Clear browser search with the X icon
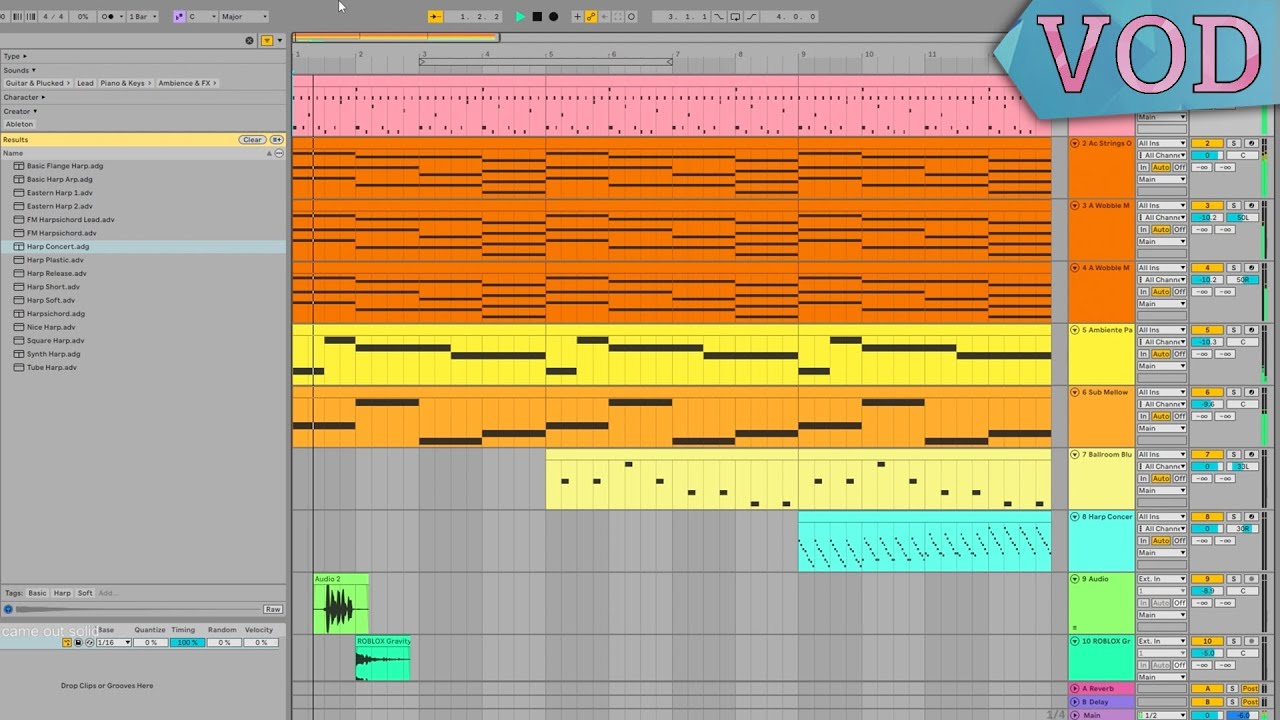 pyautogui.click(x=250, y=41)
